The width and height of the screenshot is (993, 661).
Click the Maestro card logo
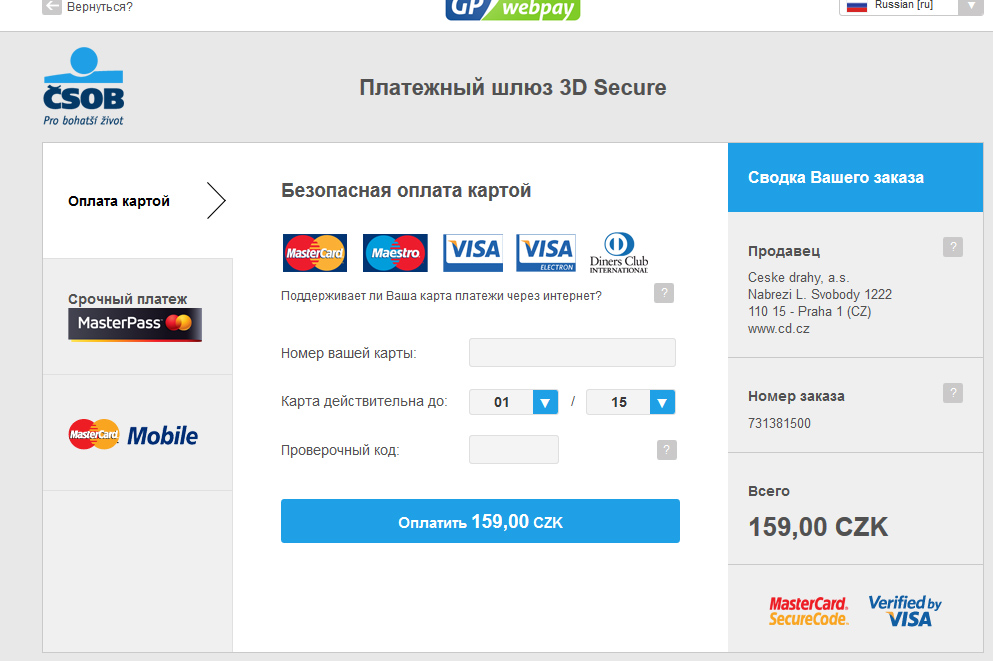(395, 253)
